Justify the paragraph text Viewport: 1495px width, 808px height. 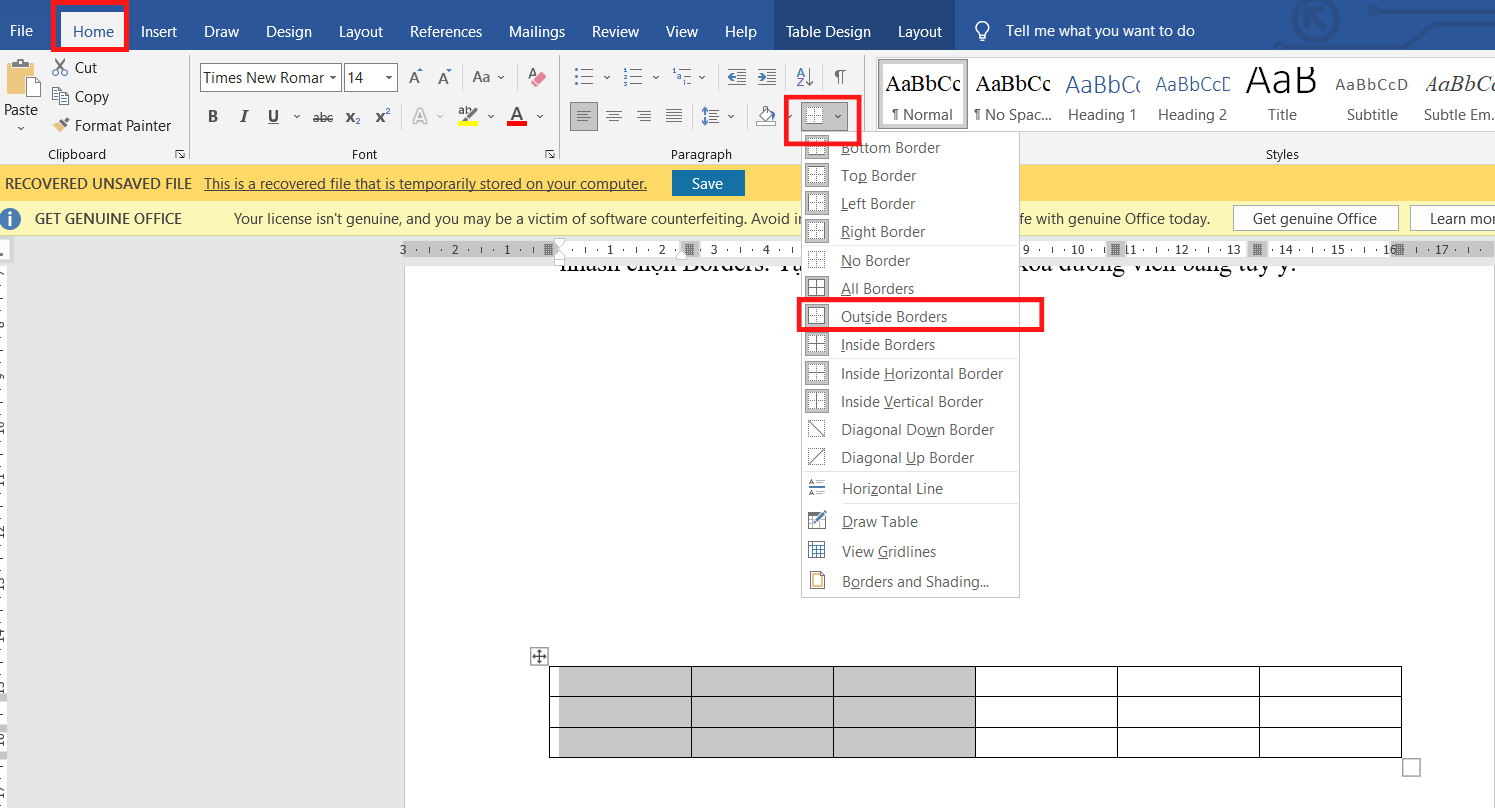tap(674, 117)
